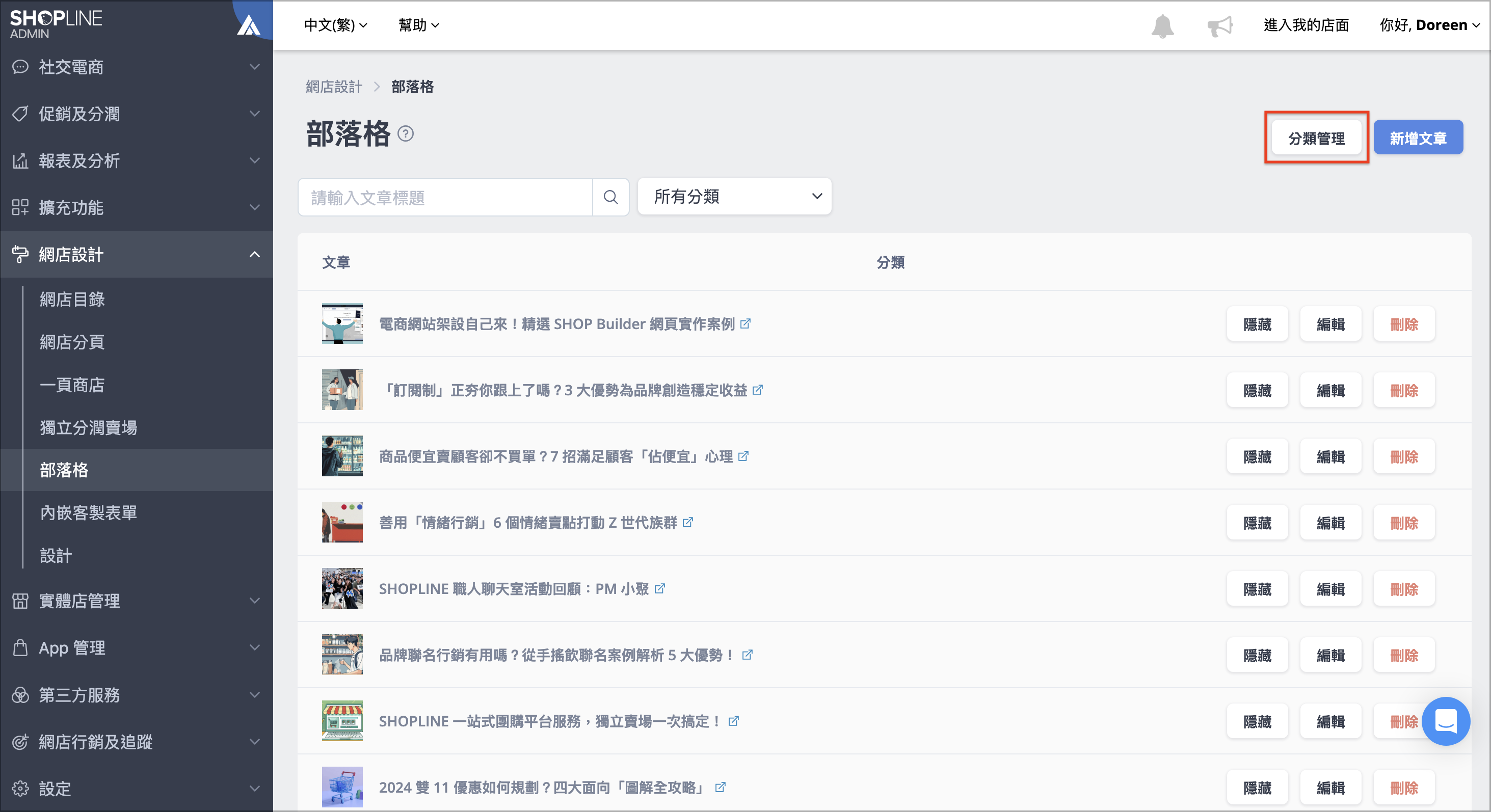1491x812 pixels.
Task: Click the 設定 gear sidebar icon
Action: coord(20,788)
